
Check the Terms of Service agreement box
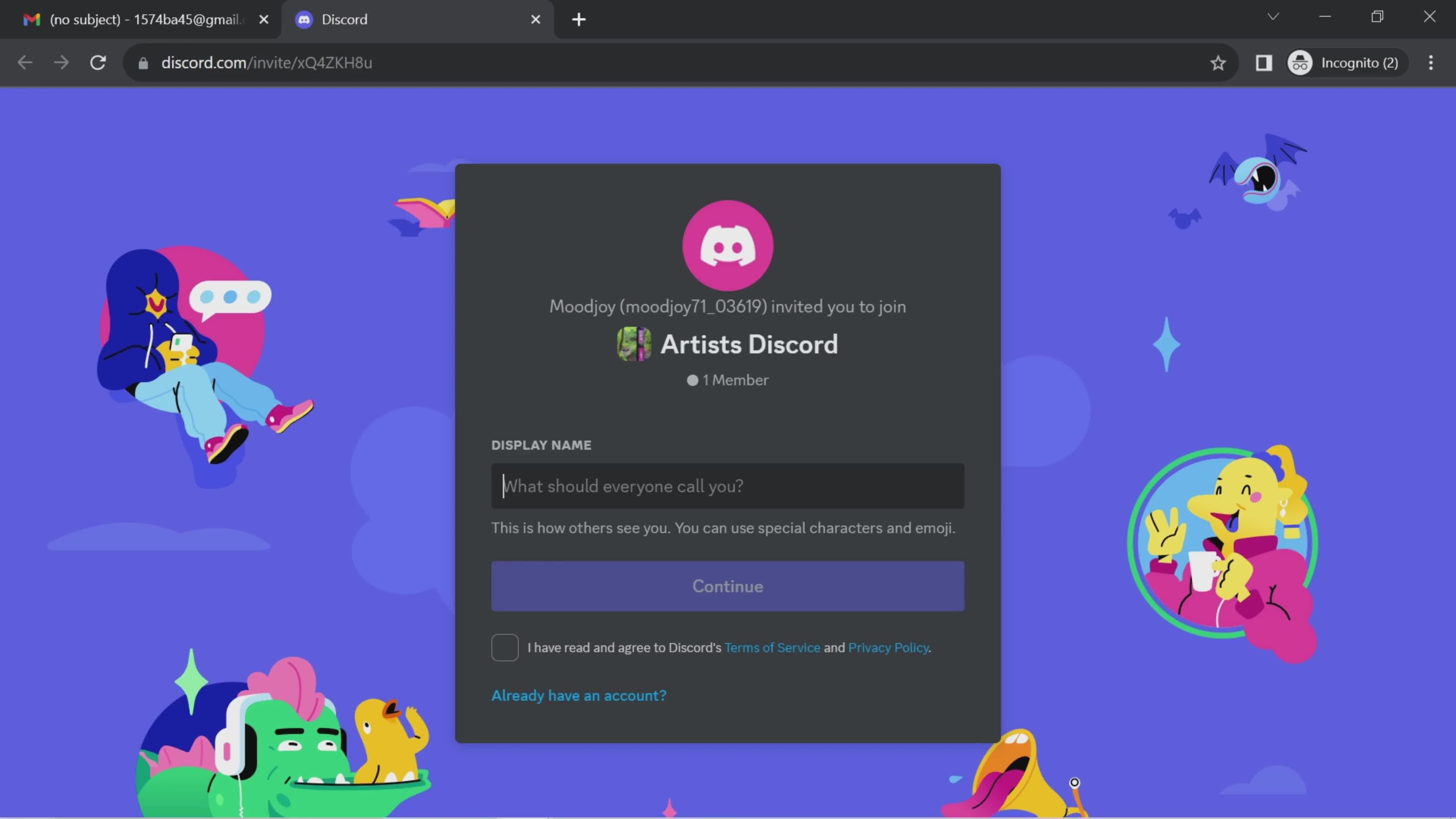[505, 647]
